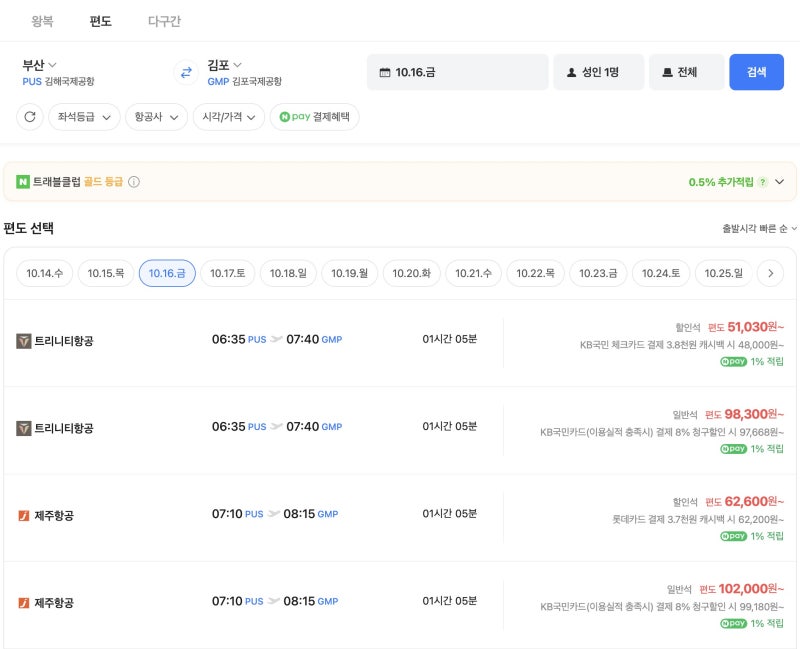Click the seat icon beside 전체
This screenshot has width=800, height=649.
[667, 72]
